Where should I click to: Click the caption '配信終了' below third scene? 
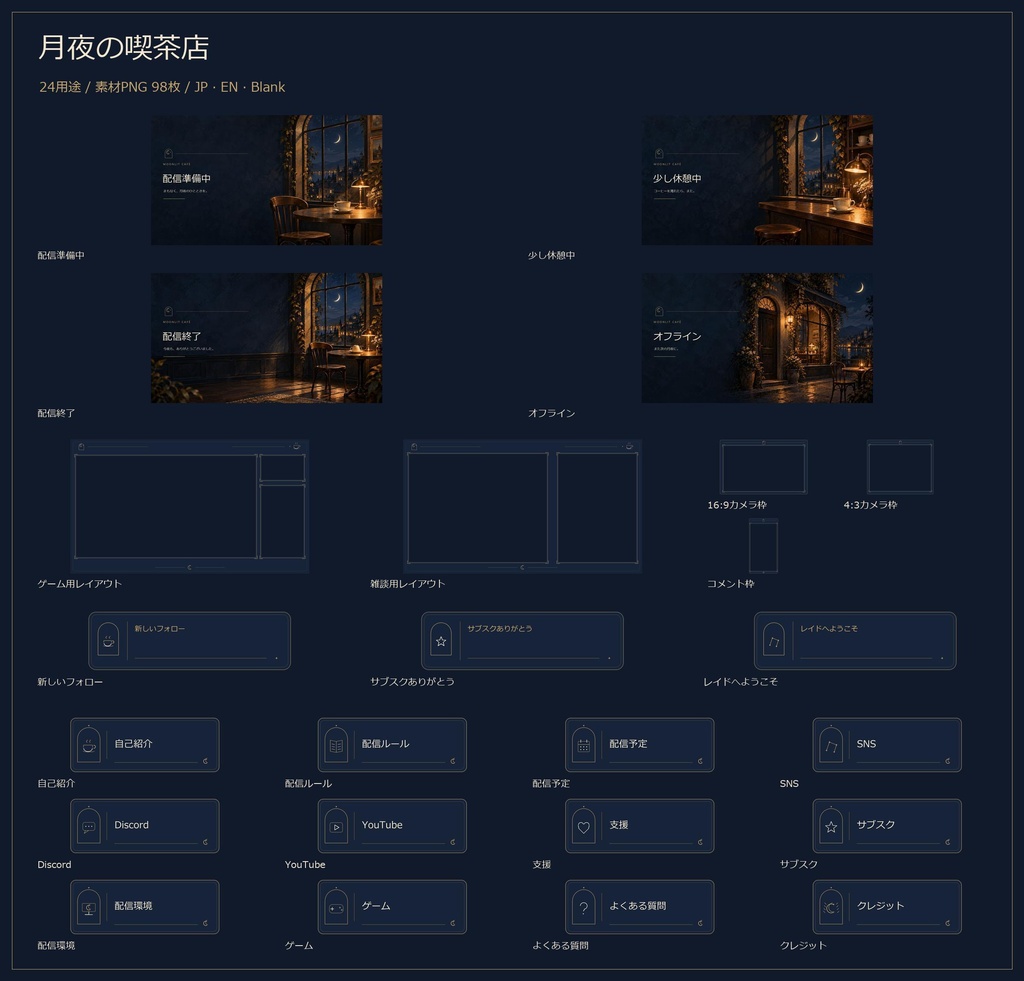tap(56, 413)
